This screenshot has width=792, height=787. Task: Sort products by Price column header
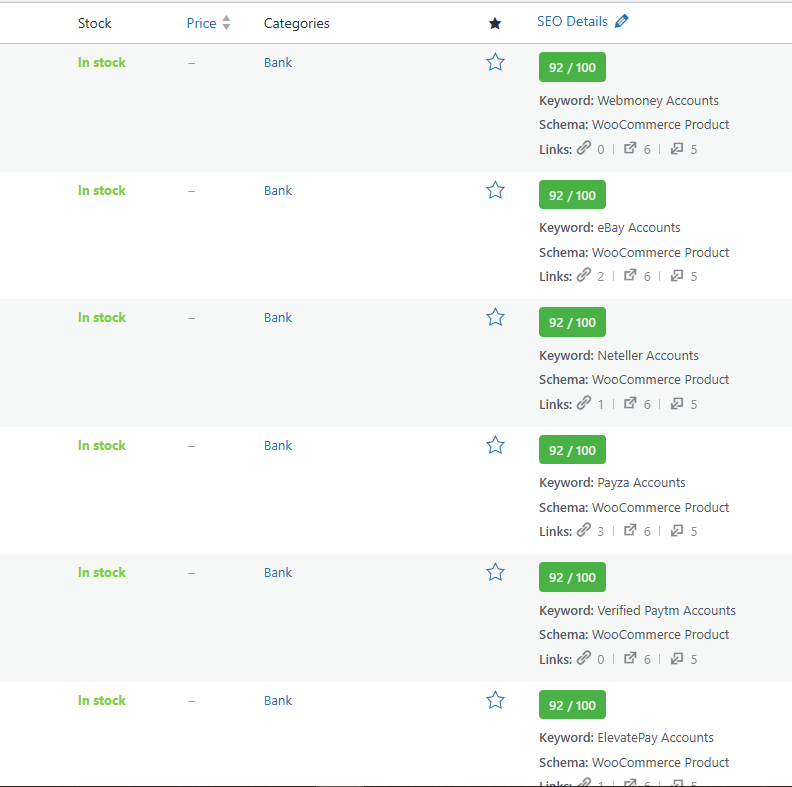point(201,23)
